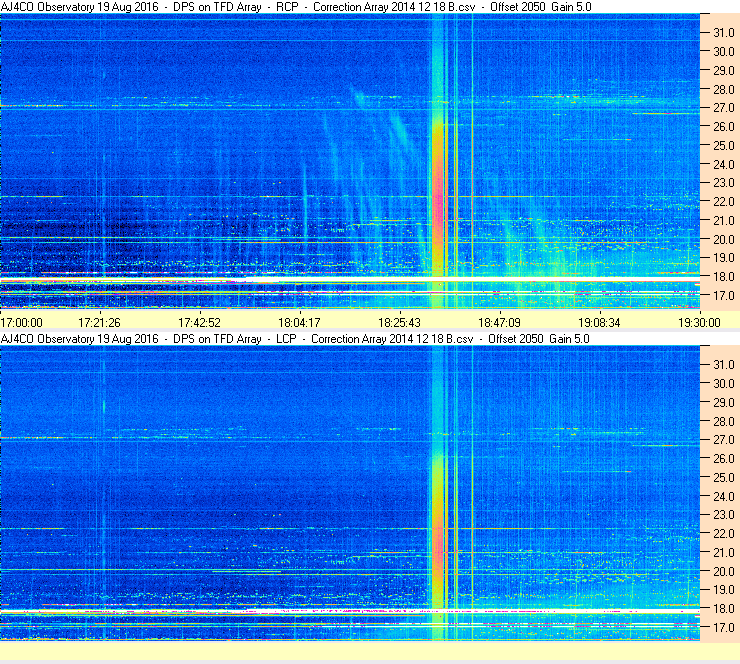Click the 25.0 frequency label in RCP plot

(x=724, y=146)
